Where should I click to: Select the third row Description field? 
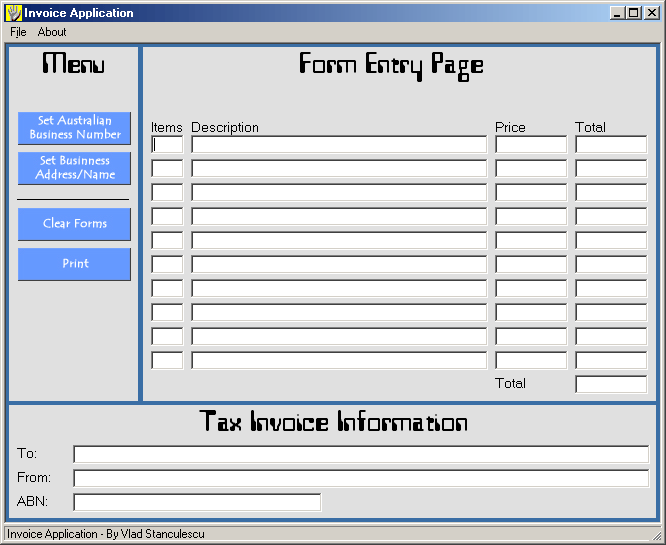339,192
